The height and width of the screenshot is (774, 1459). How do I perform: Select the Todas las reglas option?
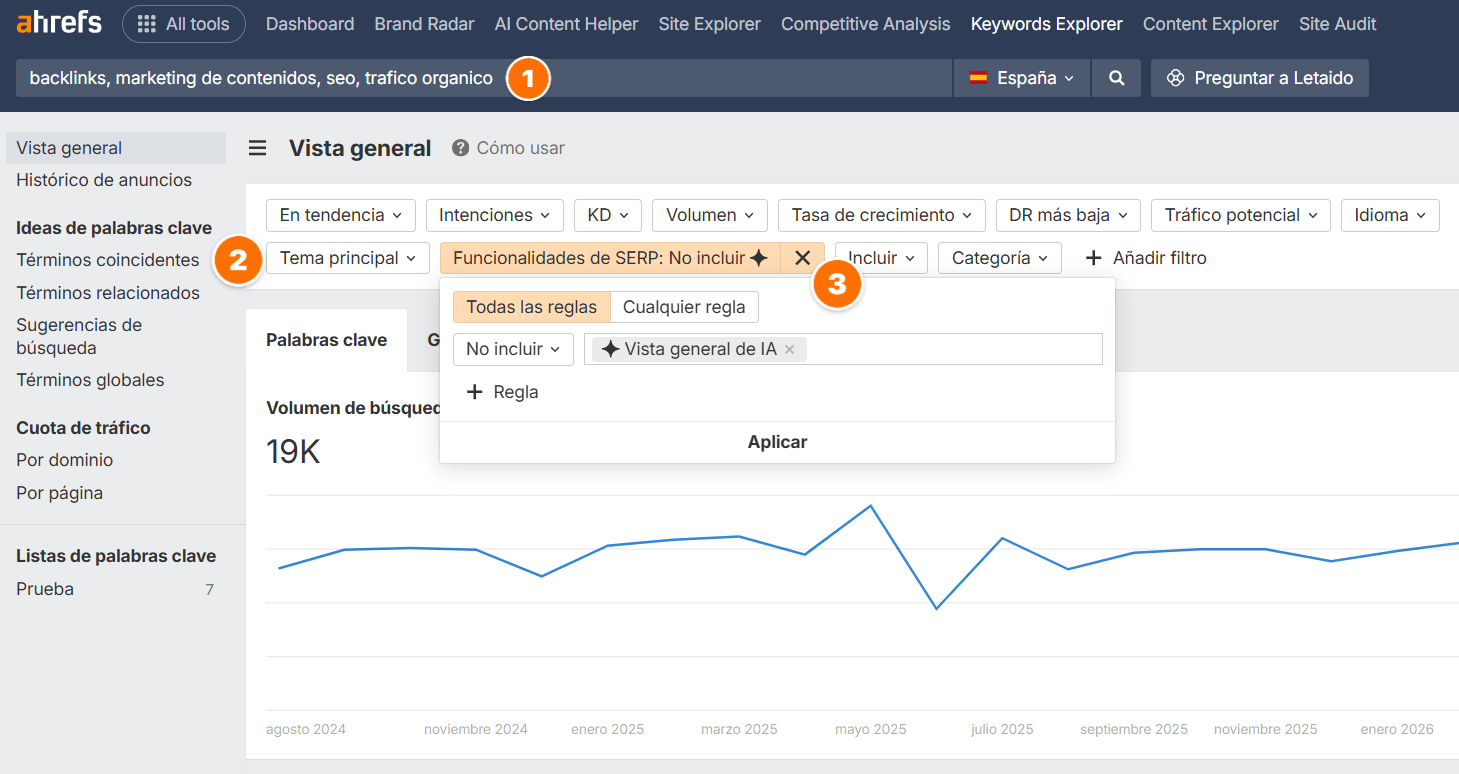(531, 307)
